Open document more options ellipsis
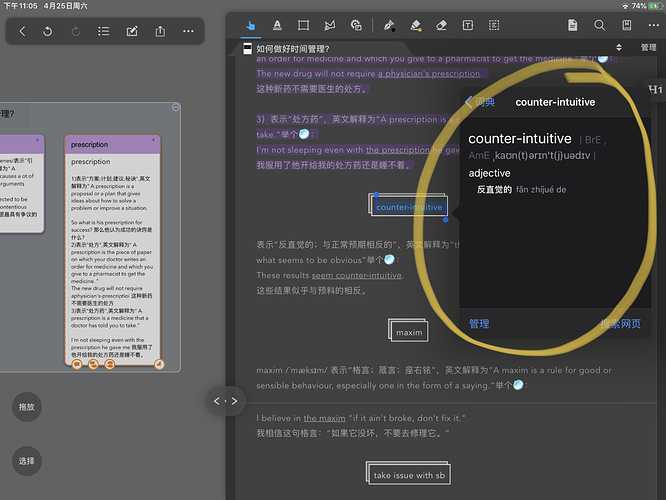Image resolution: width=666 pixels, height=500 pixels. tap(654, 25)
